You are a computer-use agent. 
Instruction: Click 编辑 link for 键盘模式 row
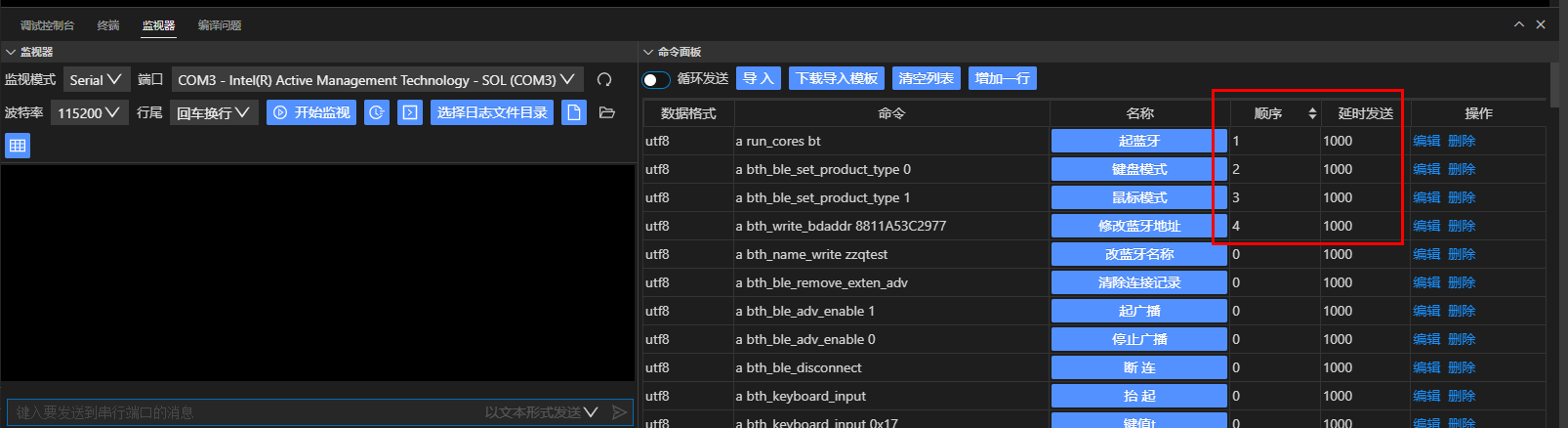point(1425,169)
